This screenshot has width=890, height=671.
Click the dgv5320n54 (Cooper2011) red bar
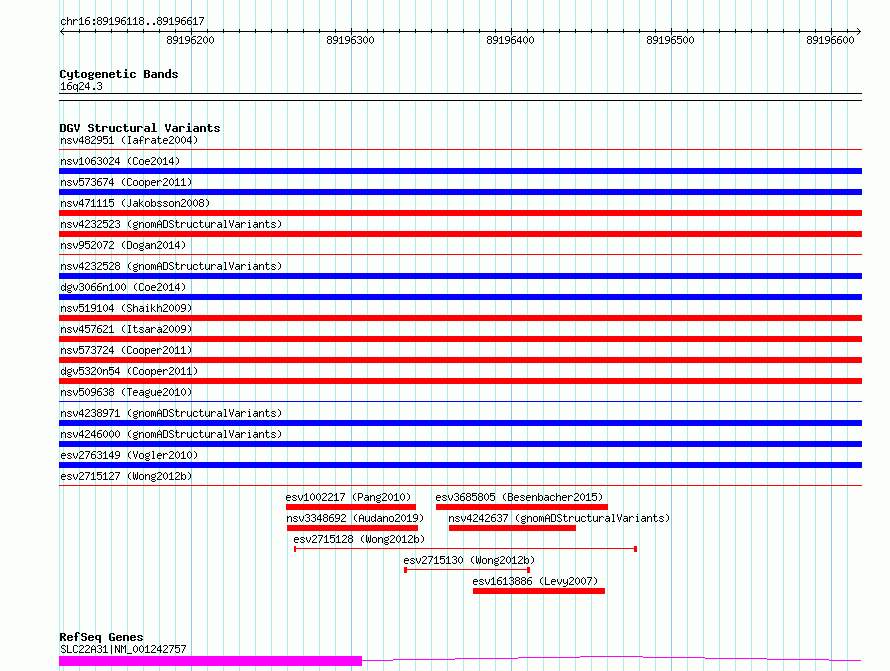click(x=460, y=381)
